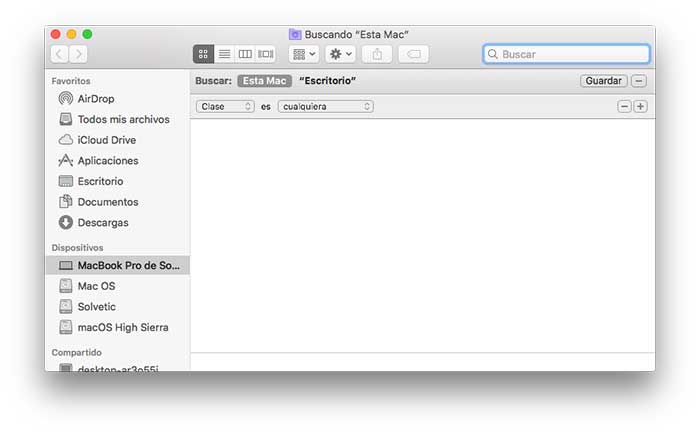Go forward with the right arrow

click(78, 54)
